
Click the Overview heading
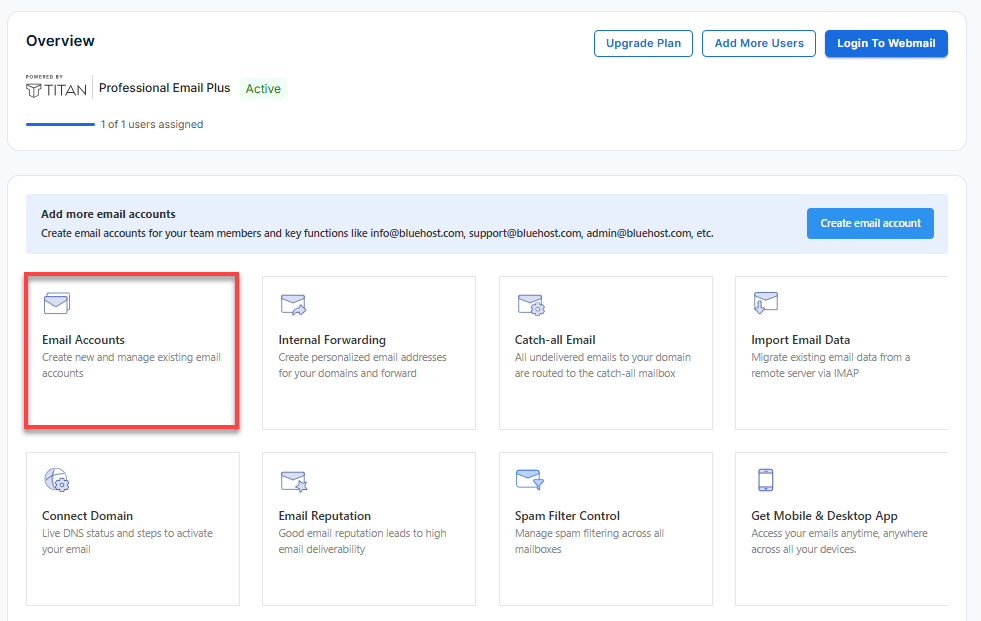point(60,41)
